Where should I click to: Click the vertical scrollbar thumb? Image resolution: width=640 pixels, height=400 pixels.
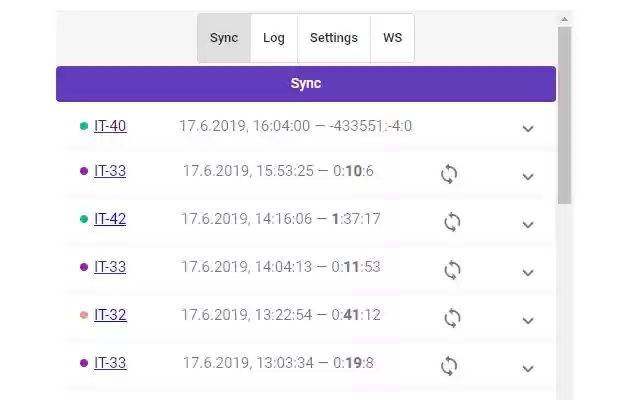pos(564,115)
